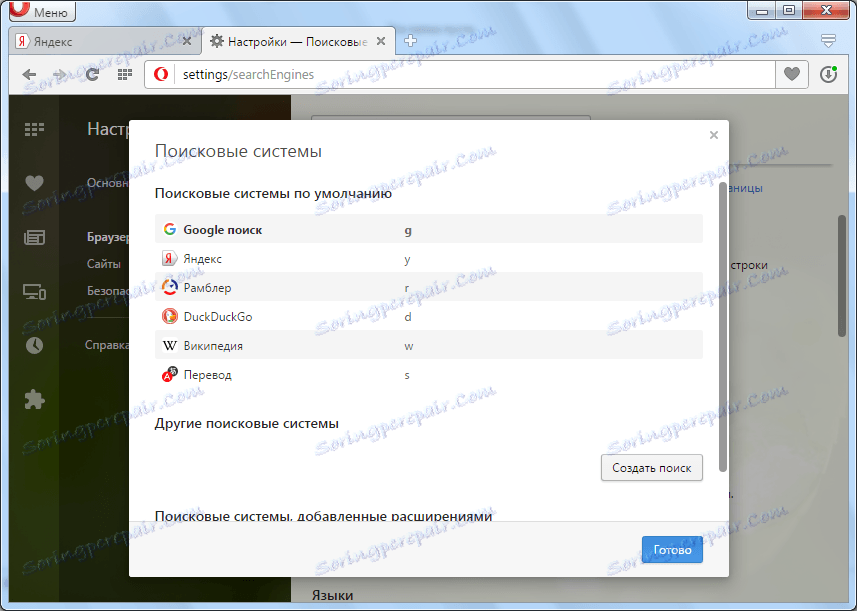This screenshot has width=857, height=611.
Task: Click the dialog's vertical scrollbar
Action: (x=723, y=327)
